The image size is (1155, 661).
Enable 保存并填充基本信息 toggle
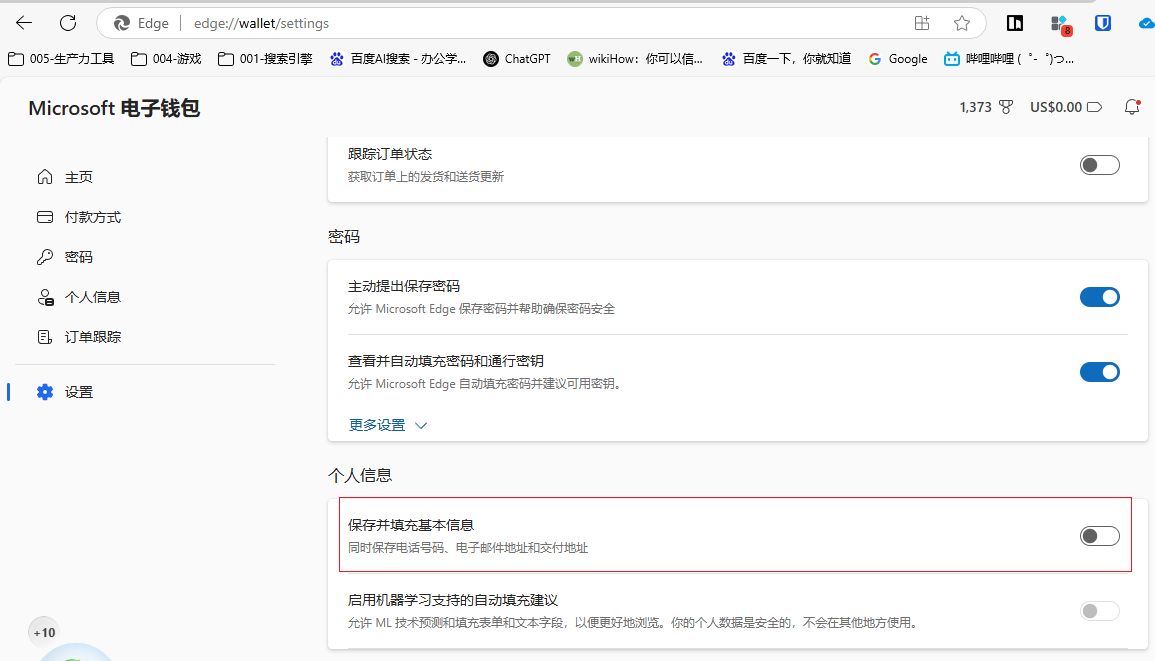[1100, 536]
